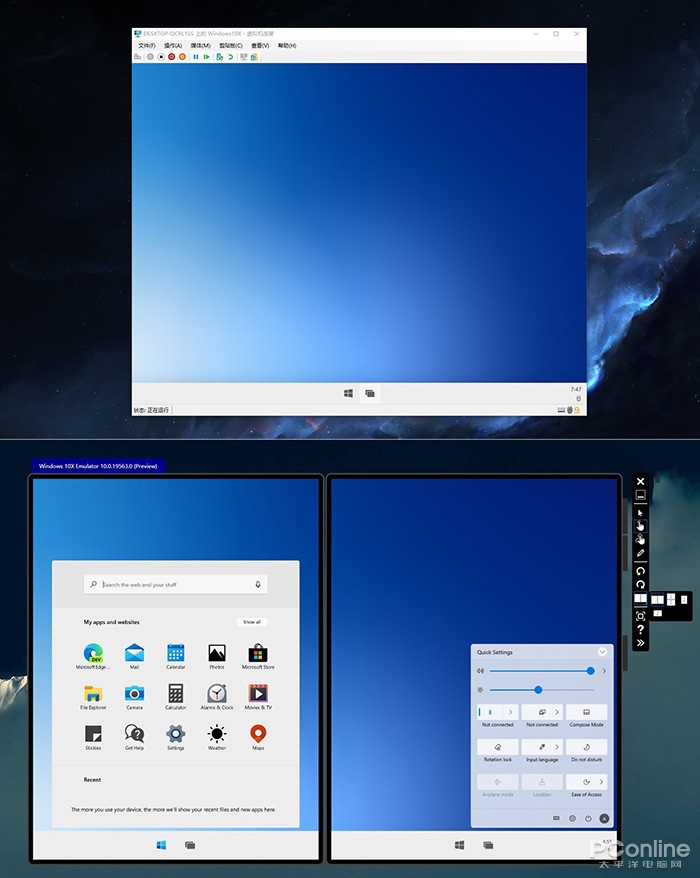This screenshot has width=700, height=878.
Task: Toggle Location tile
Action: (x=542, y=782)
